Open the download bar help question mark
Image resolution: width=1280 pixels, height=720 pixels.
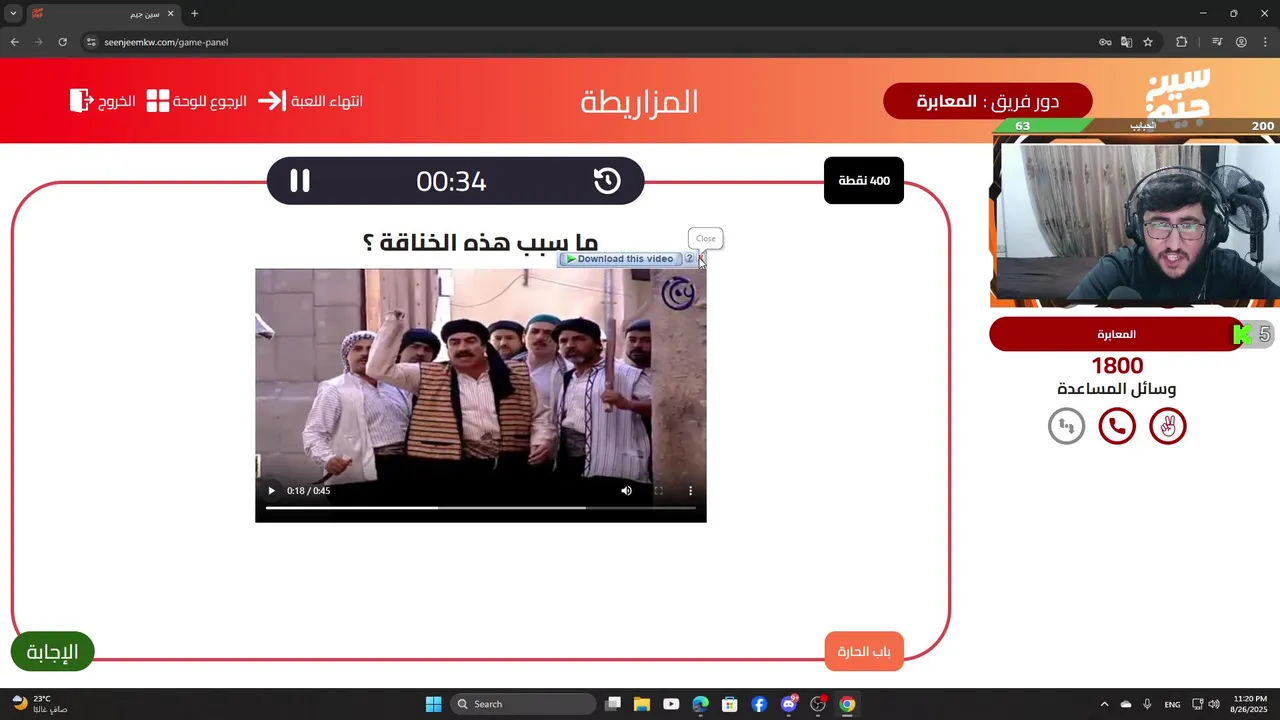tap(689, 259)
